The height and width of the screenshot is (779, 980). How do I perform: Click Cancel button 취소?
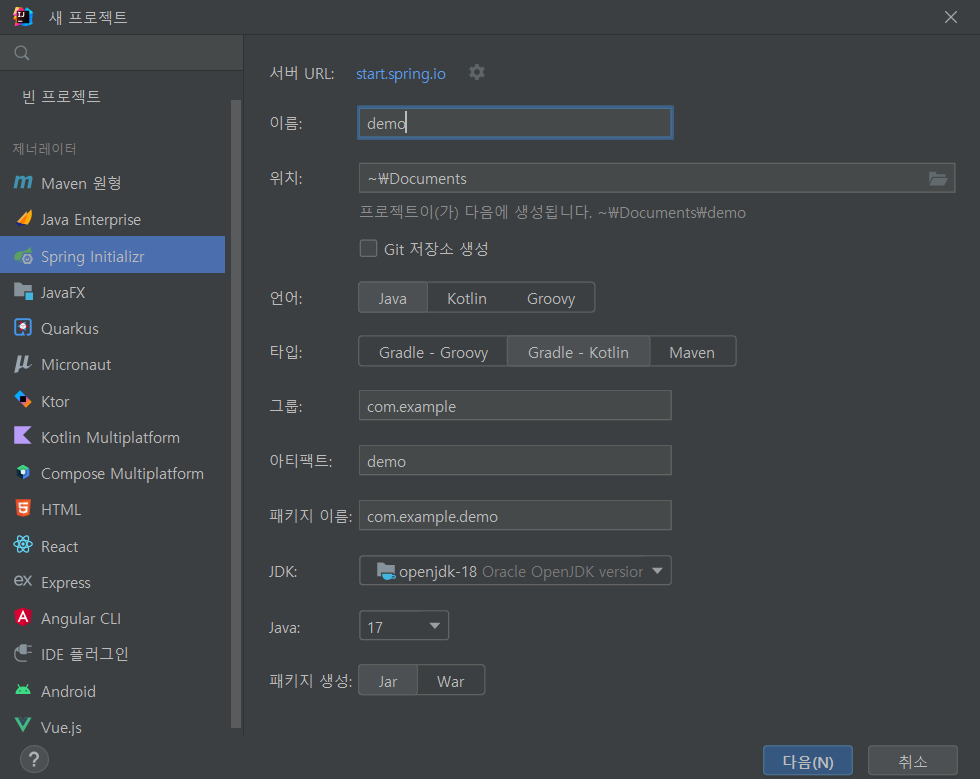tap(912, 761)
